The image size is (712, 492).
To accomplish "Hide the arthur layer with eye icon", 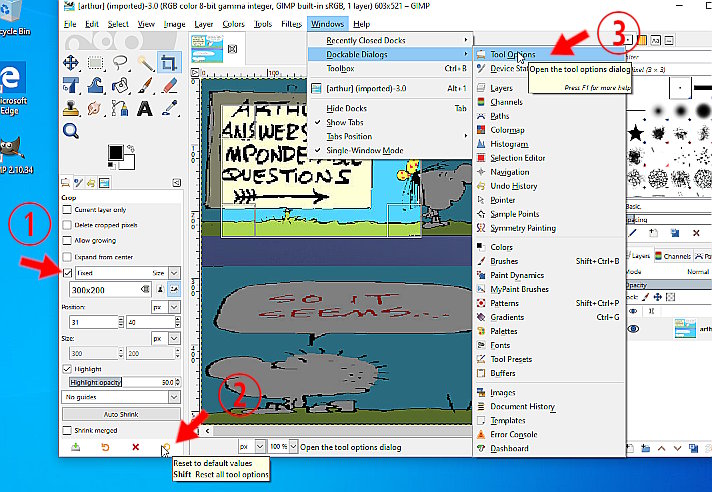I will (634, 329).
